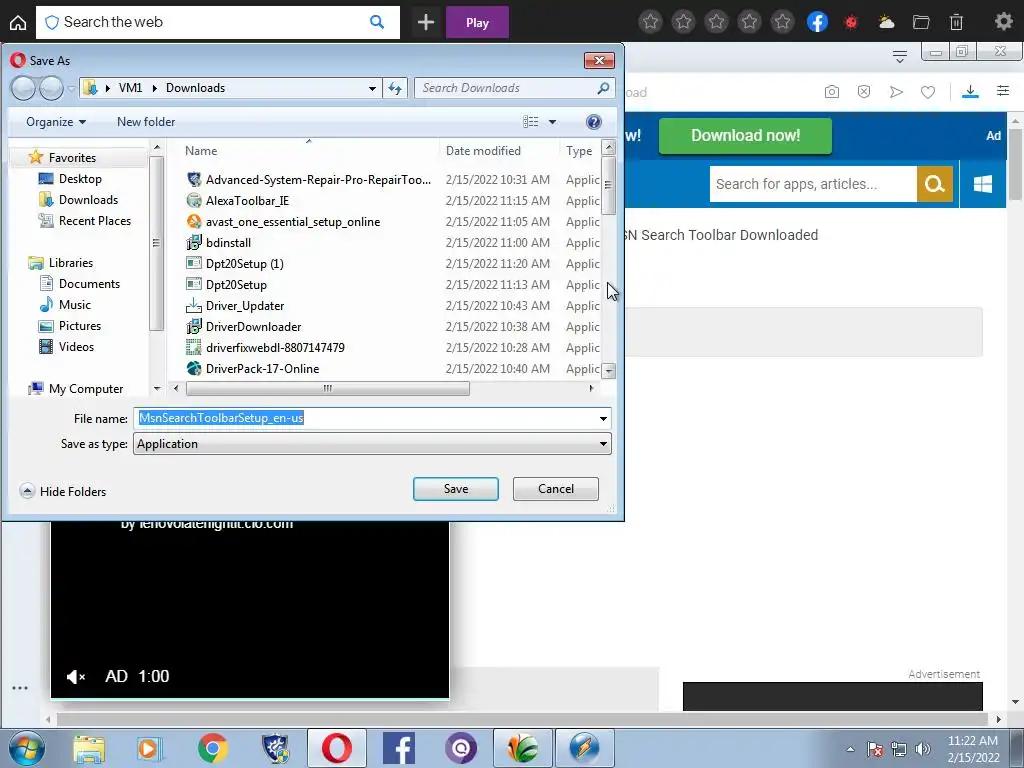Viewport: 1024px width, 768px height.
Task: Click the volume icon in system tray
Action: pos(923,748)
